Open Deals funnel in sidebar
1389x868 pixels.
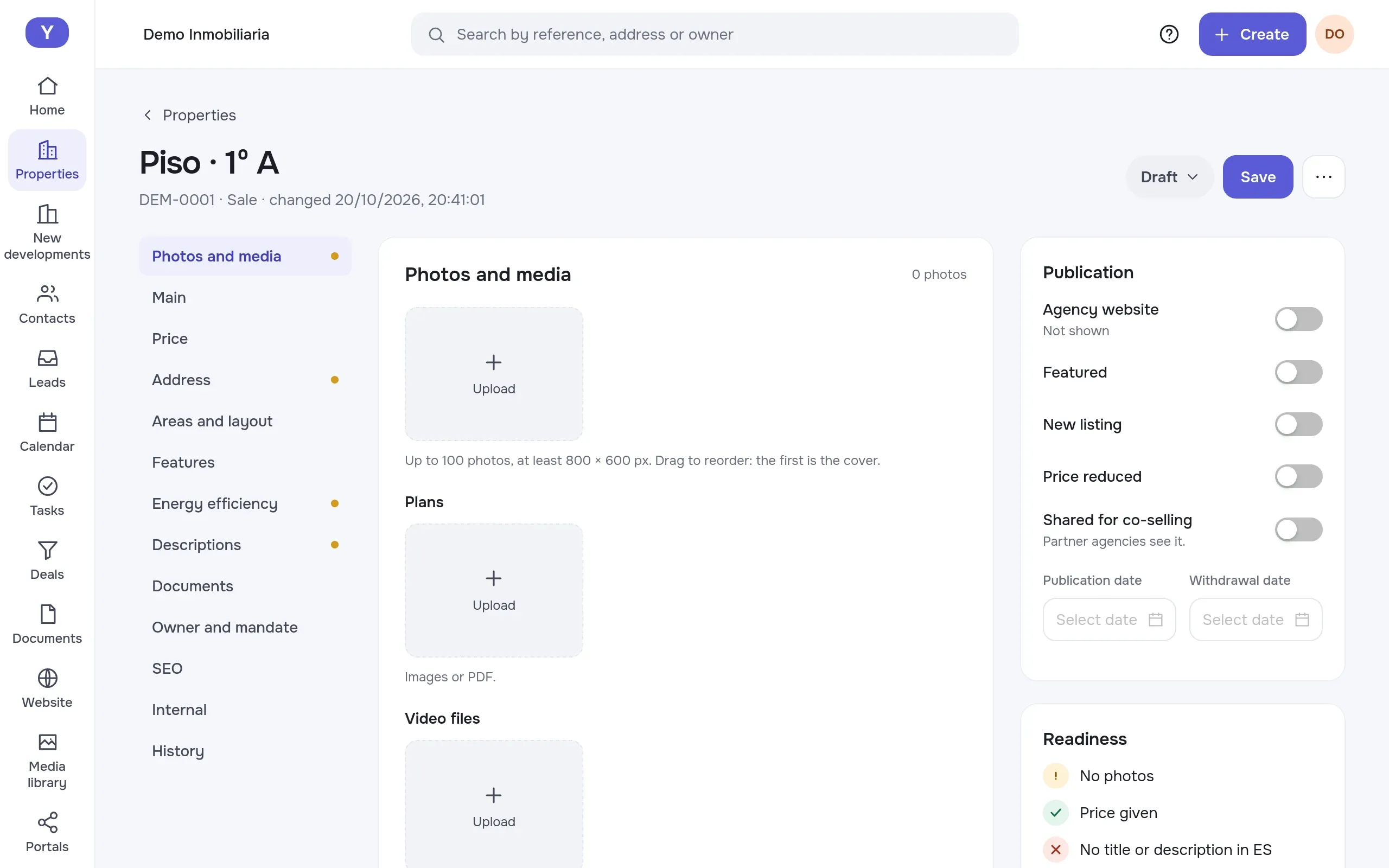(47, 560)
